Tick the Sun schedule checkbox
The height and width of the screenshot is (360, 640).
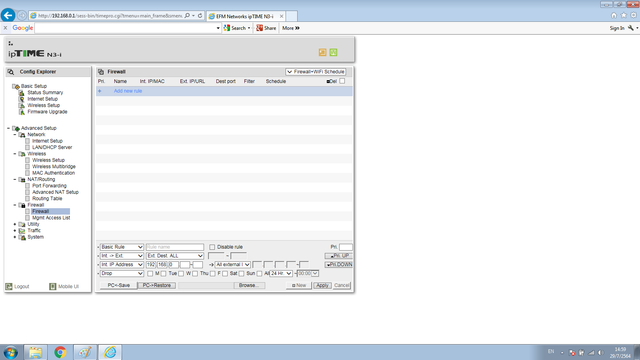coord(241,273)
